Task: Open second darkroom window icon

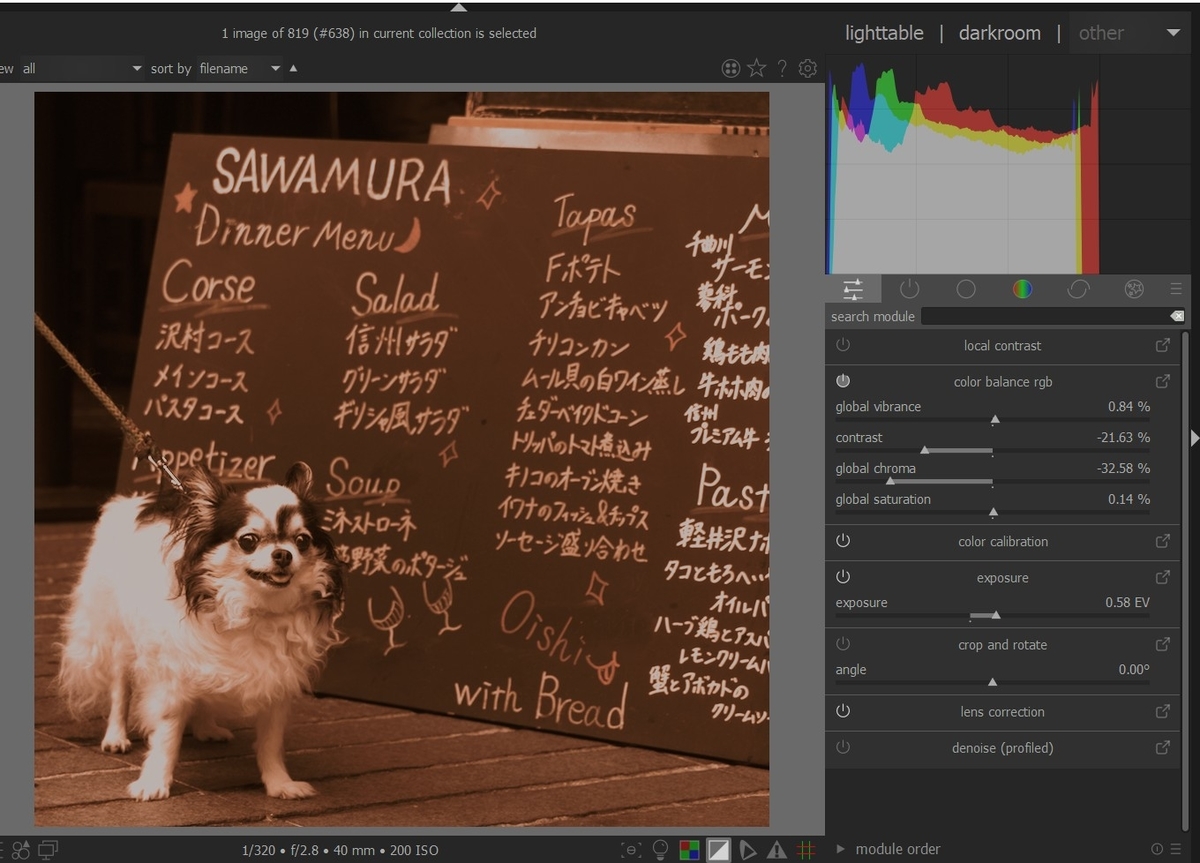Action: 48,850
